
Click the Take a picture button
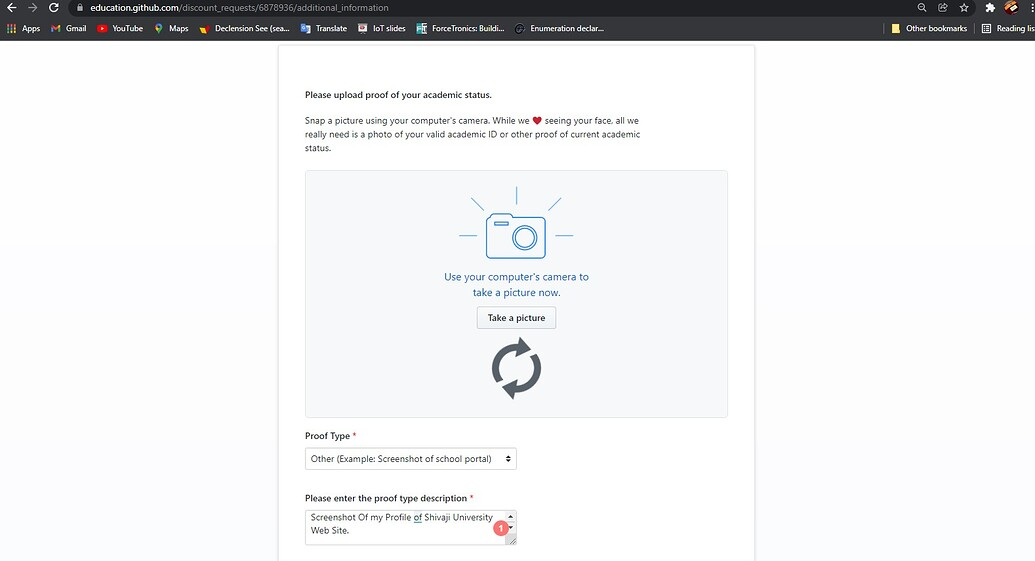point(516,317)
